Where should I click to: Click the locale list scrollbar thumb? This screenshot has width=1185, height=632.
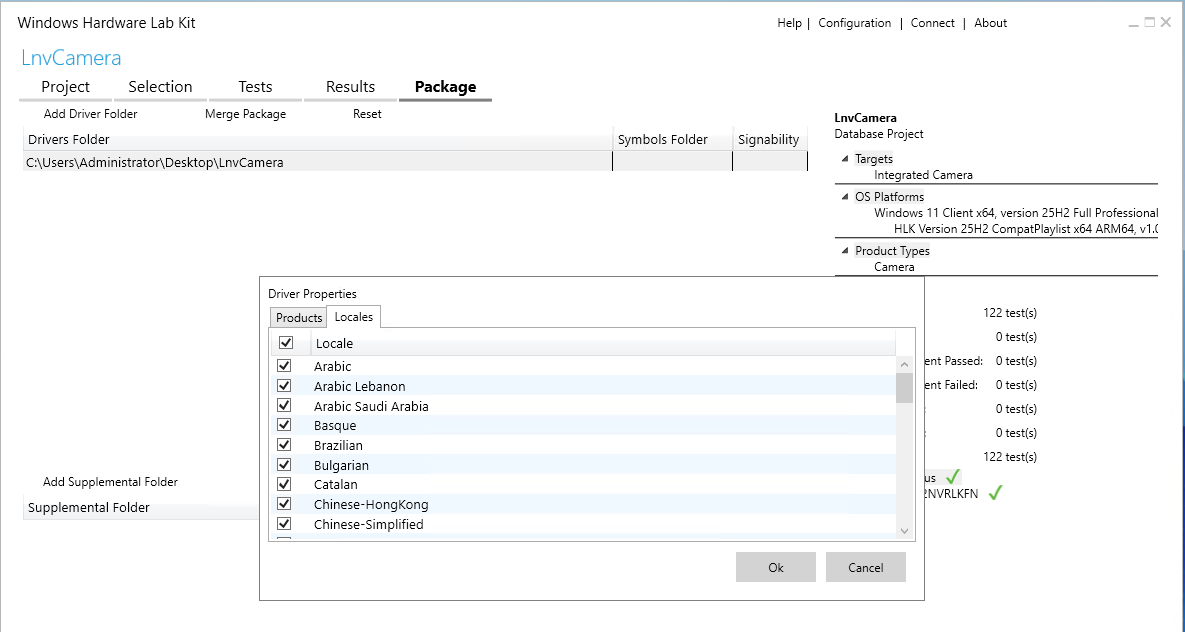click(904, 388)
